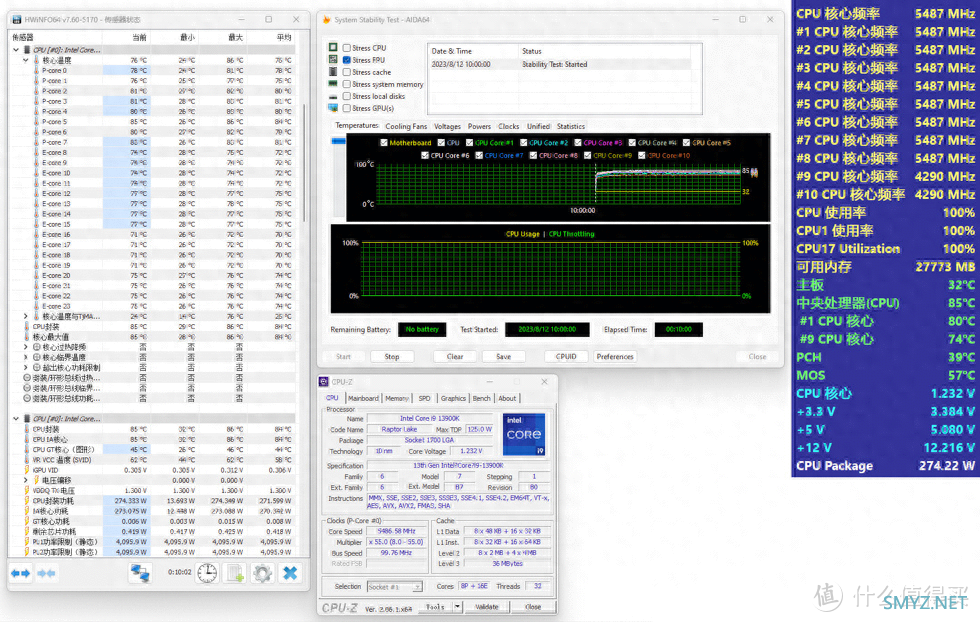Switch to the Cooling Fans tab in AIDA64

(406, 126)
